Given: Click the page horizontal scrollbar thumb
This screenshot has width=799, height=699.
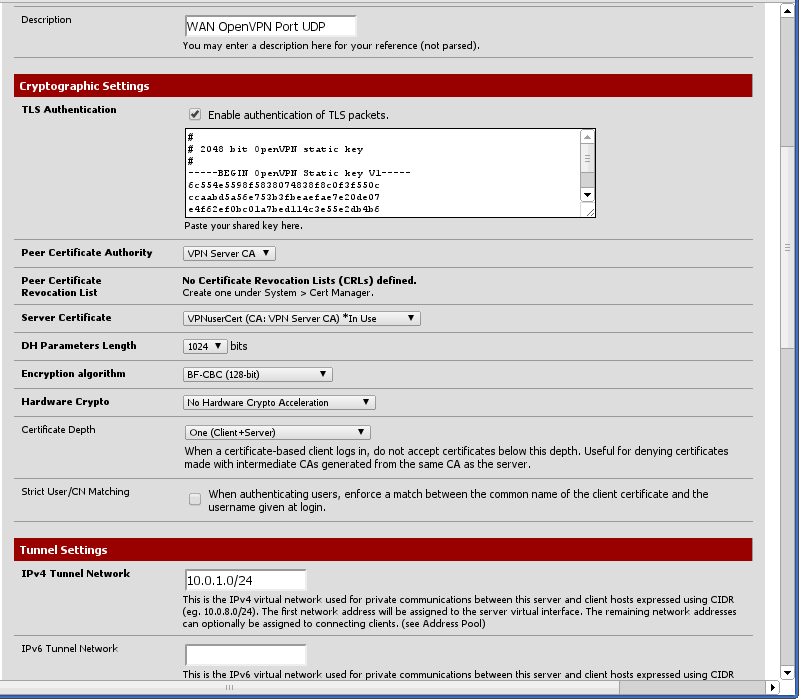Looking at the screenshot, I should [309, 687].
